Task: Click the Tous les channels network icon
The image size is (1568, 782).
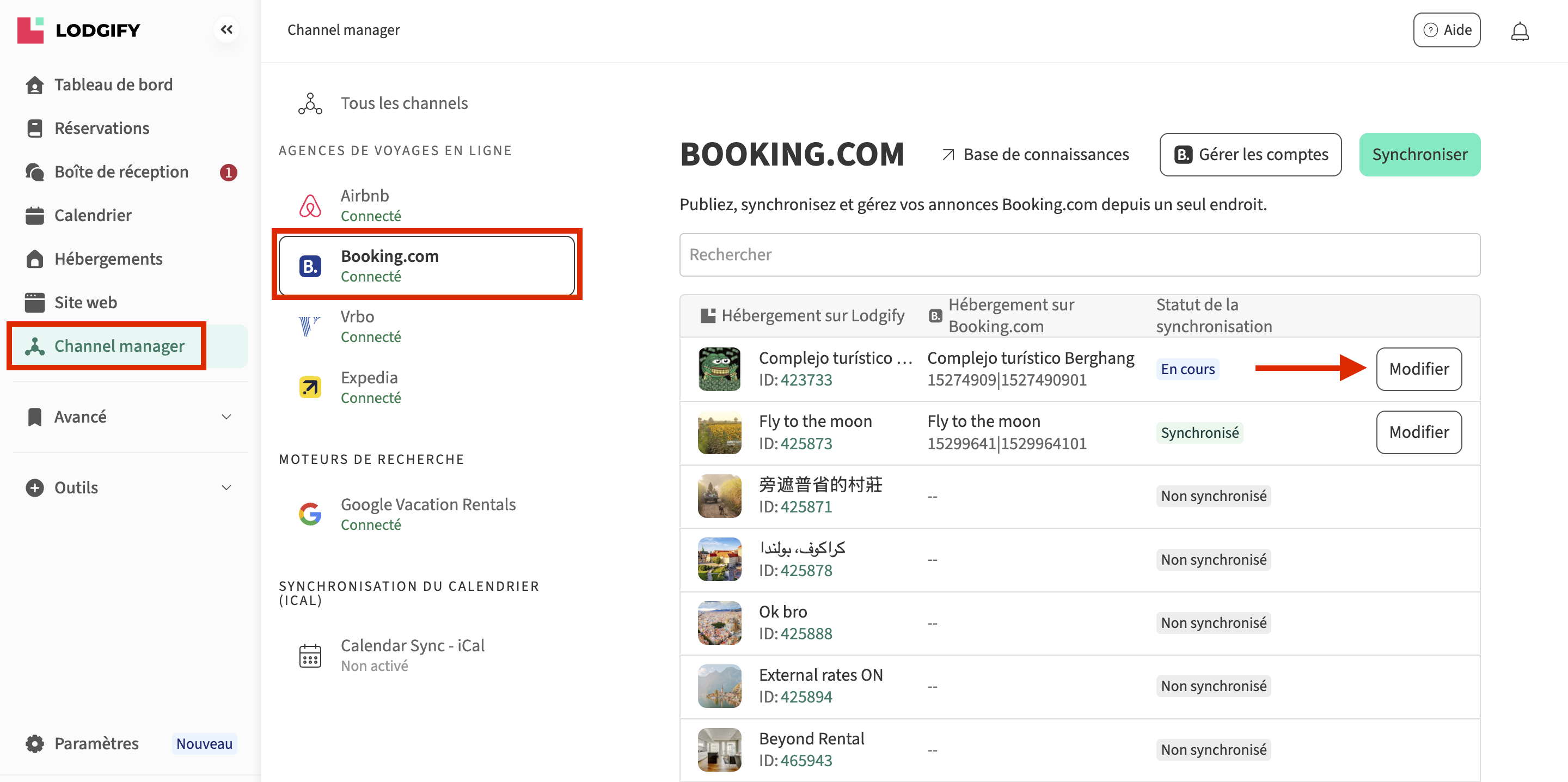Action: pos(310,103)
